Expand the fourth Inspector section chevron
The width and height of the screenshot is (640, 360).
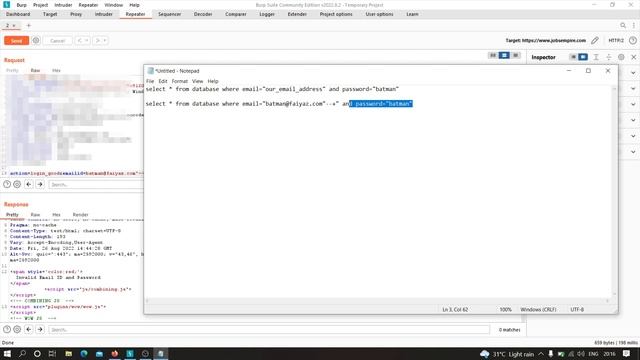point(633,120)
